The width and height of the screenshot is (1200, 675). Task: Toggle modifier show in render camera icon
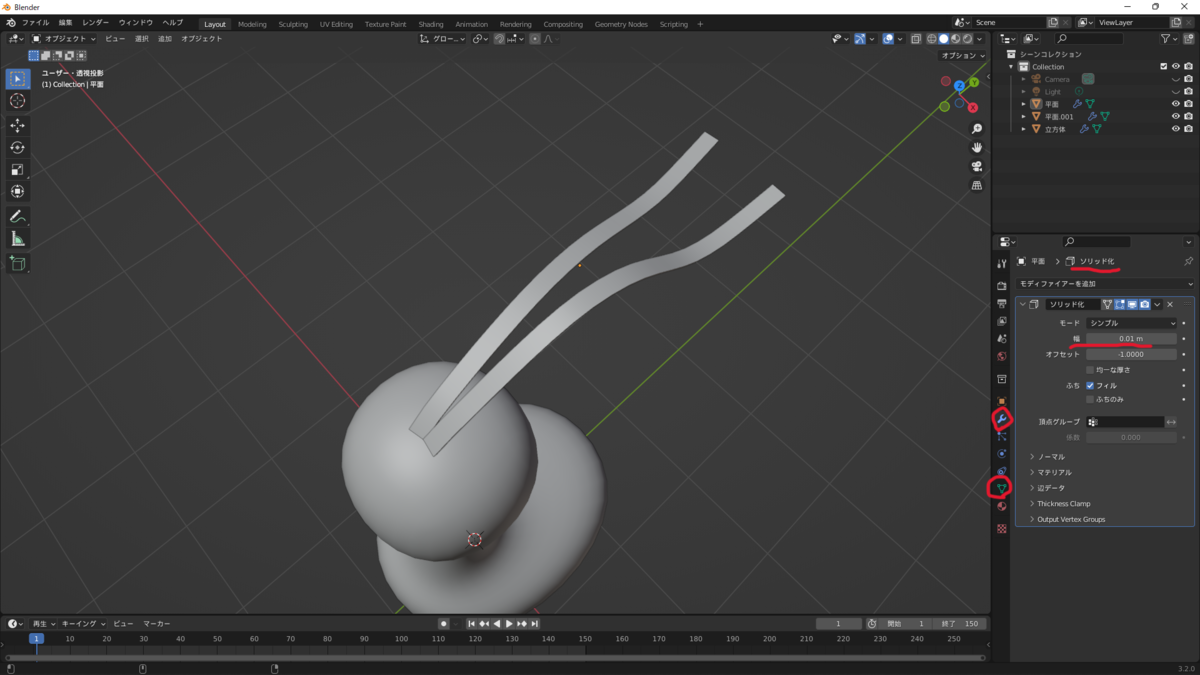click(1145, 304)
